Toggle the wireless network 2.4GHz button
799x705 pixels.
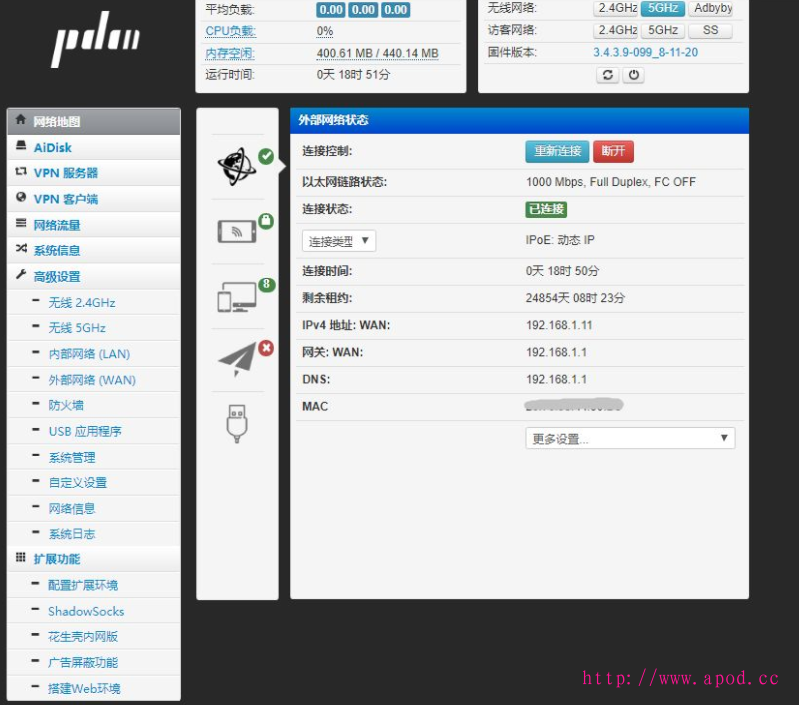tap(616, 8)
